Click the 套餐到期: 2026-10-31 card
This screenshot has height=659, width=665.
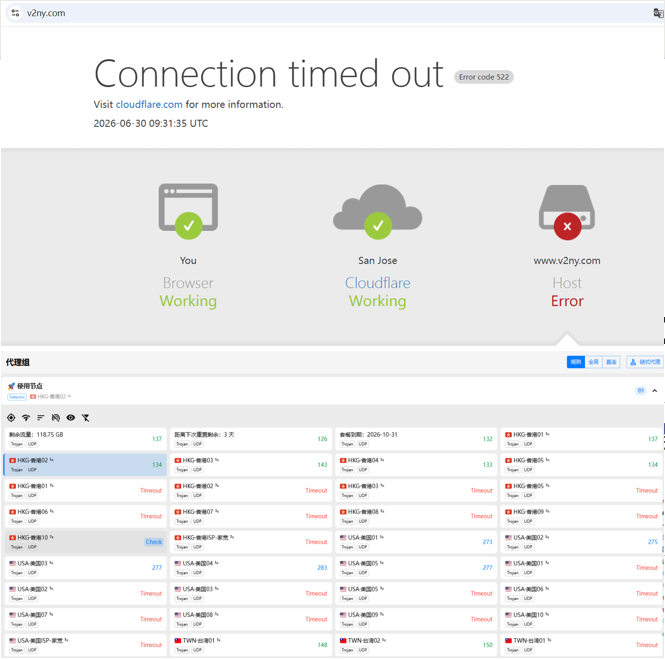pyautogui.click(x=416, y=439)
